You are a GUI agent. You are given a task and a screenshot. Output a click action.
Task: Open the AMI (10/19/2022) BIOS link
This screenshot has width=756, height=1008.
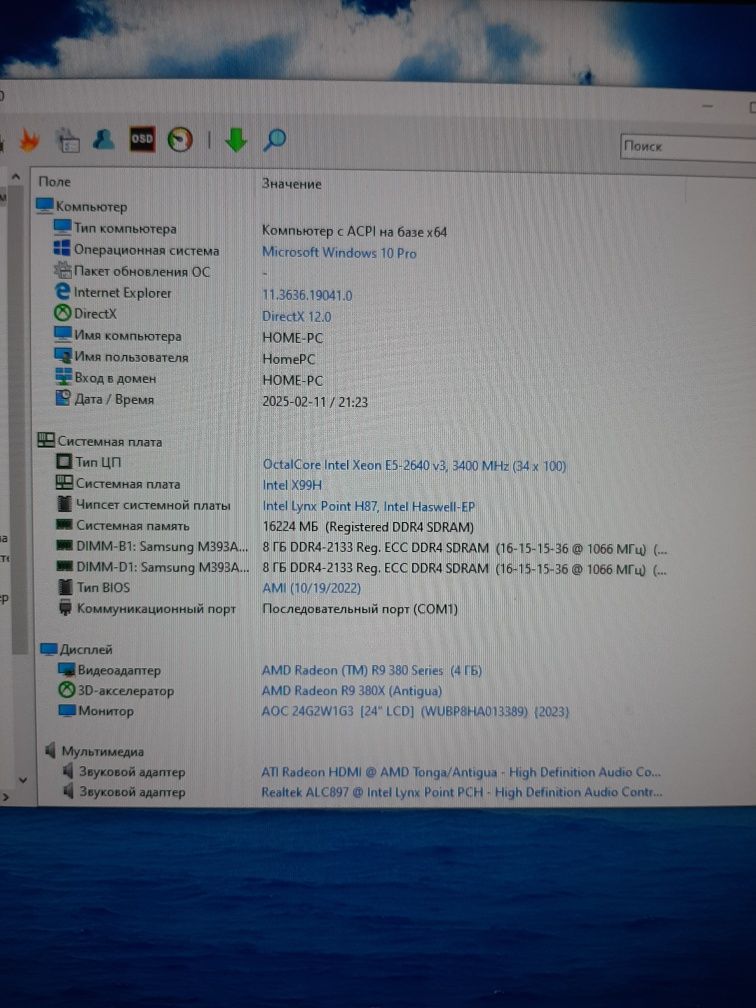[x=311, y=588]
